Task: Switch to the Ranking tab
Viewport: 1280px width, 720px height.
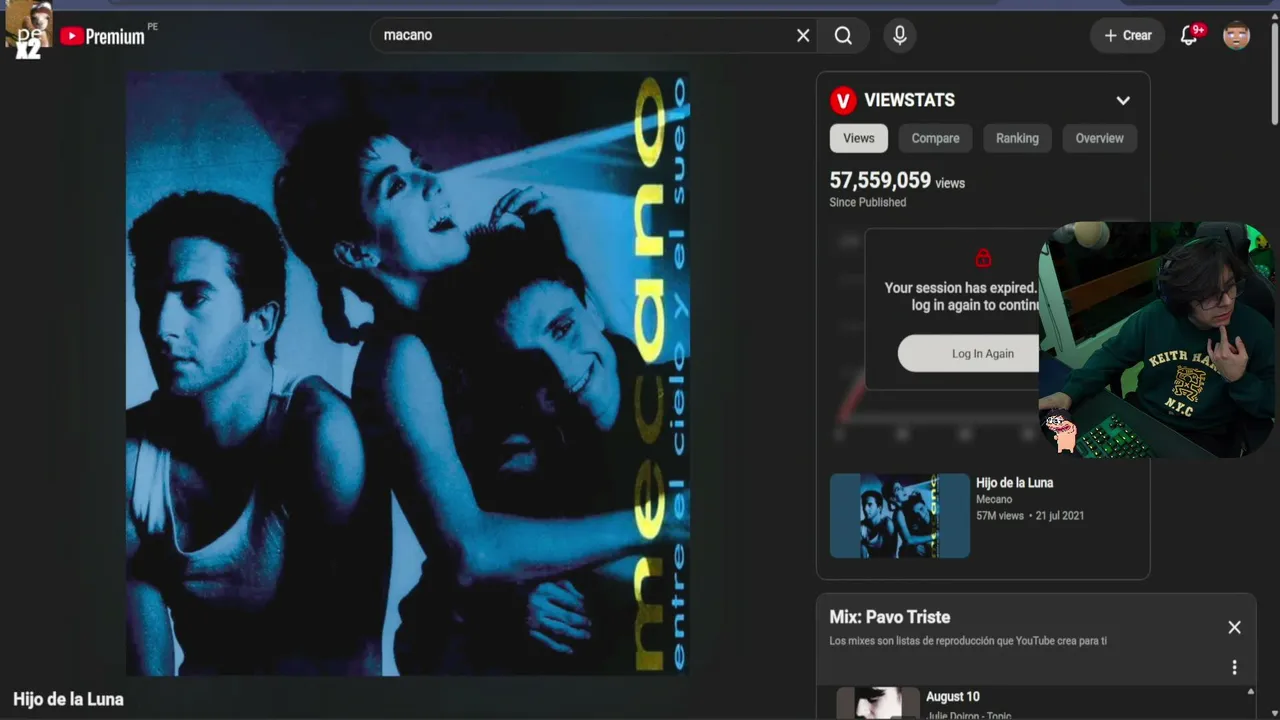Action: 1017,139
